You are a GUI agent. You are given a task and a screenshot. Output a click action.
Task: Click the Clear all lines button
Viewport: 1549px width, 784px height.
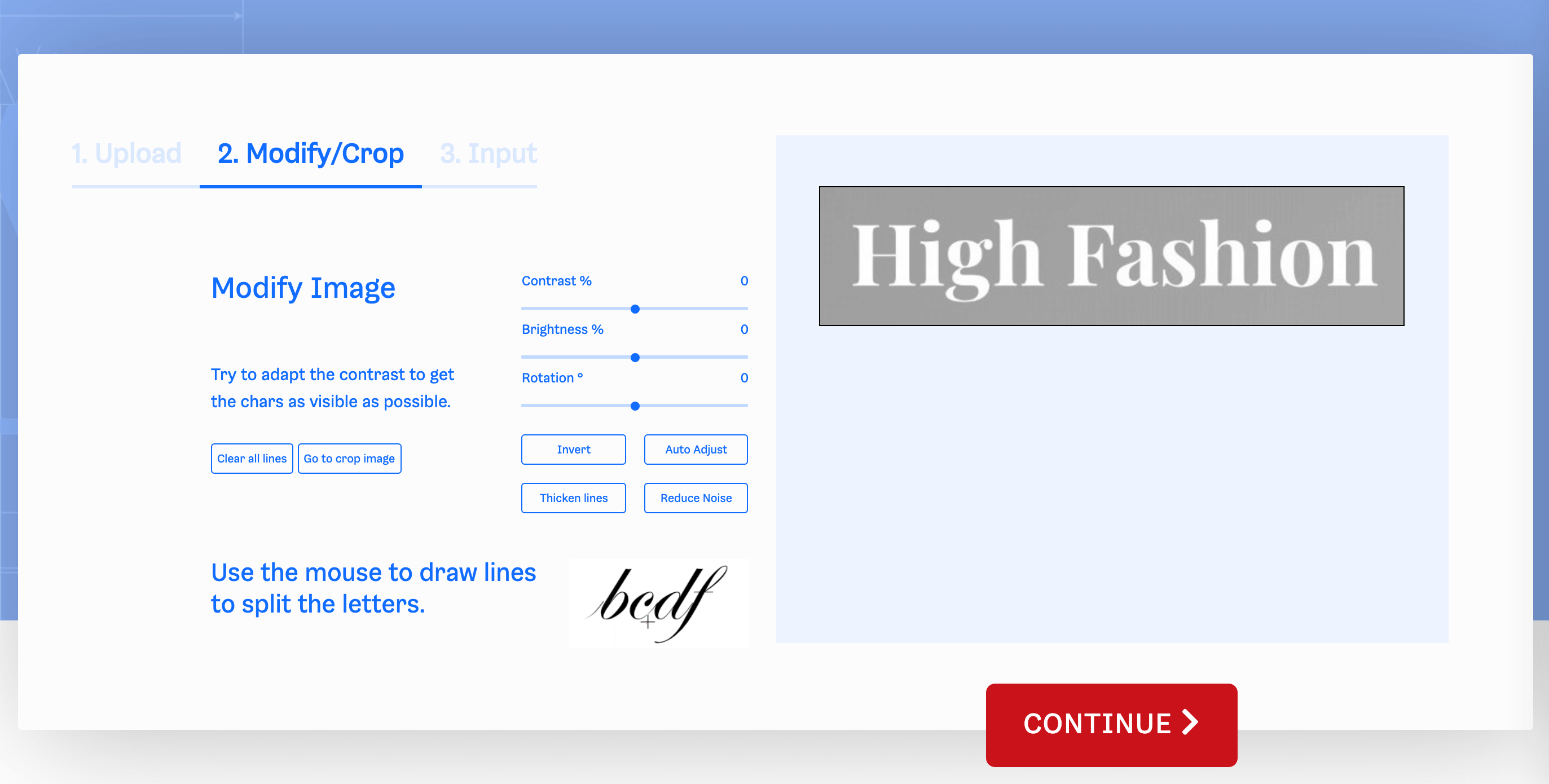pos(252,458)
